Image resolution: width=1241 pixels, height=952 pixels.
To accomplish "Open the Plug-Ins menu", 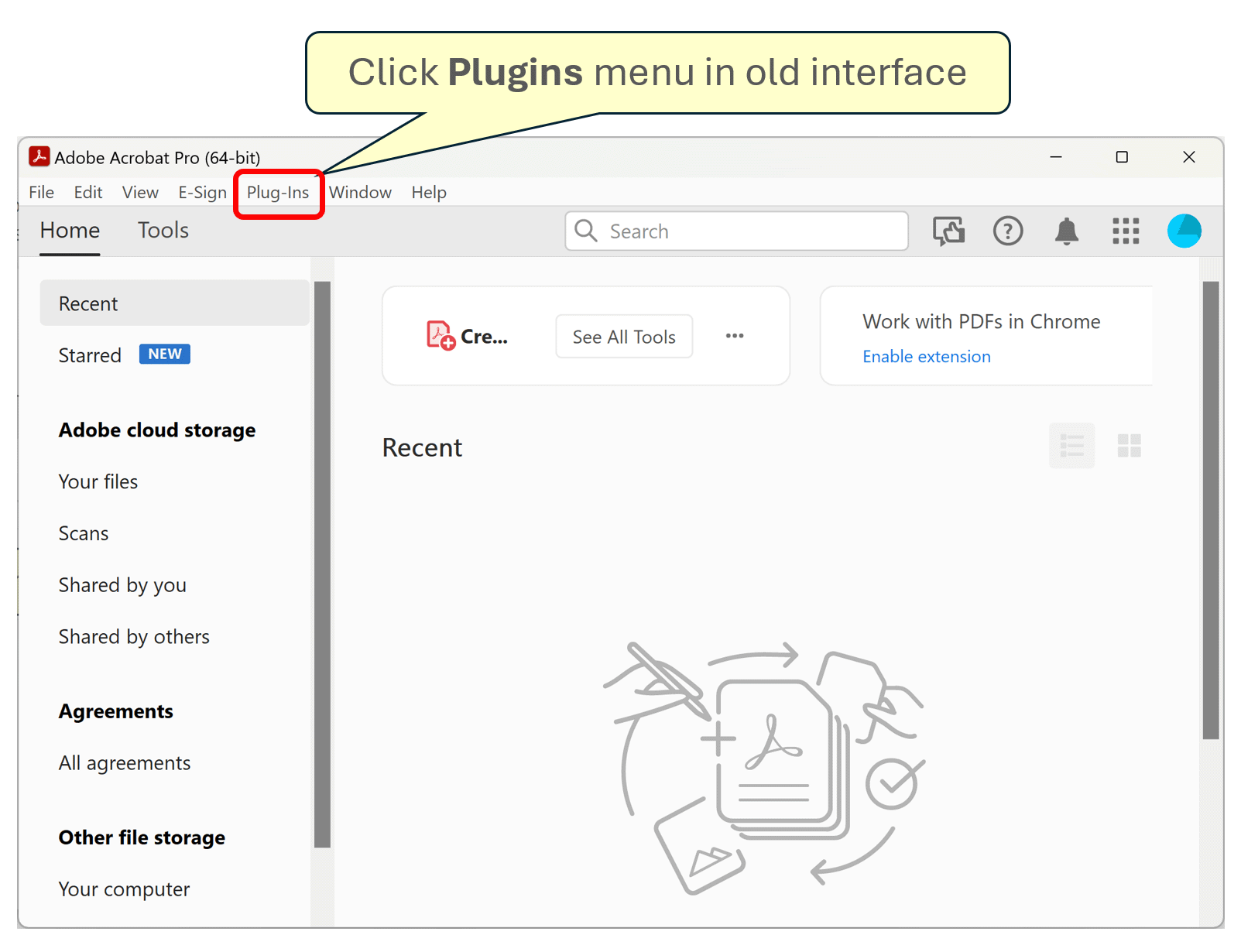I will [x=278, y=193].
